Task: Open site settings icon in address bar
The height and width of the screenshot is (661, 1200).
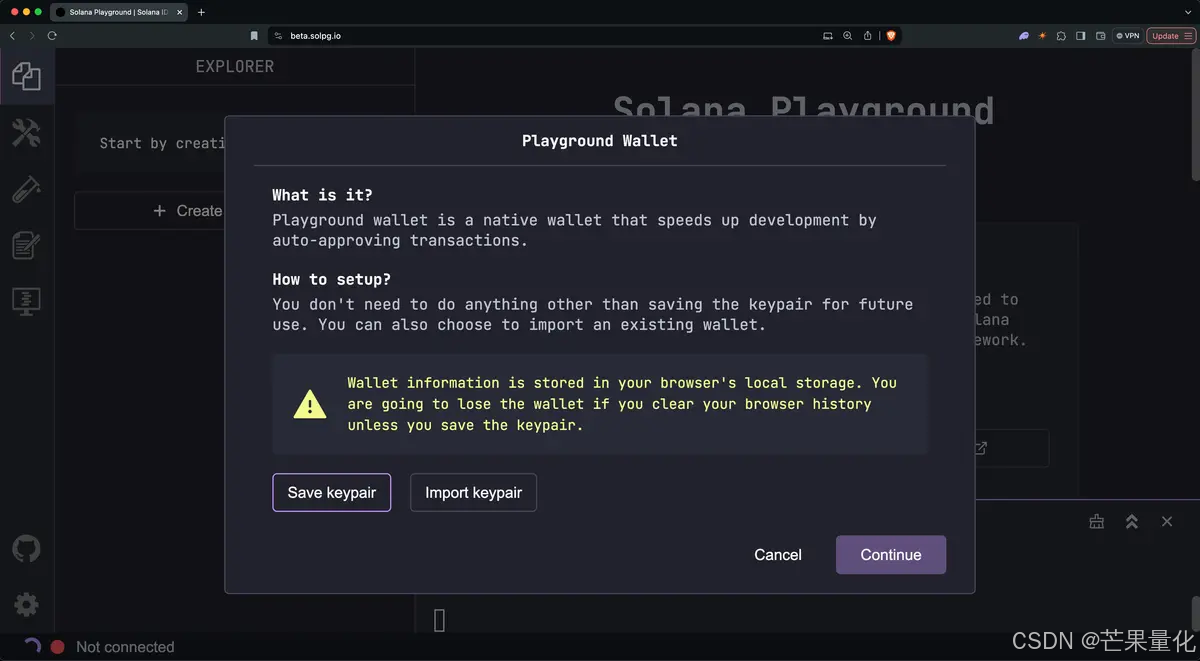Action: pyautogui.click(x=279, y=35)
